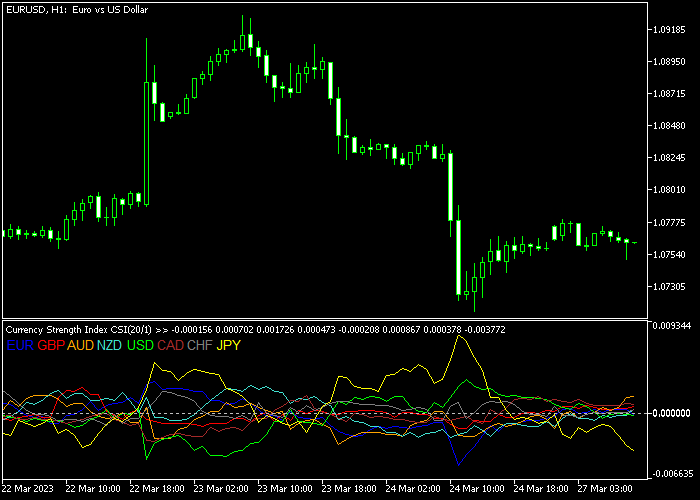Click the 24 Mar 18:00 time label

(x=542, y=489)
